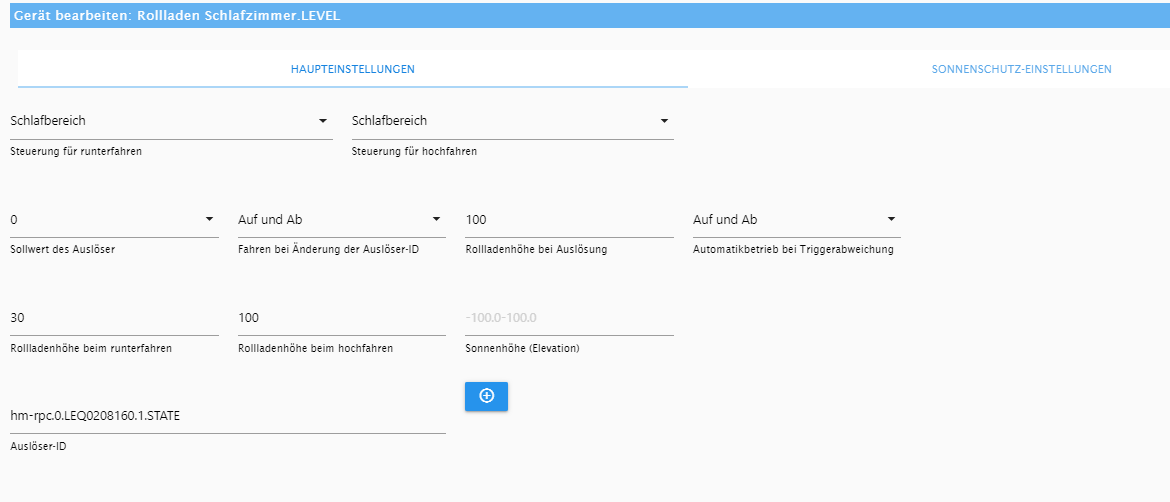Click the 'Auslöser-ID' label text
The width and height of the screenshot is (1170, 502).
(39, 447)
